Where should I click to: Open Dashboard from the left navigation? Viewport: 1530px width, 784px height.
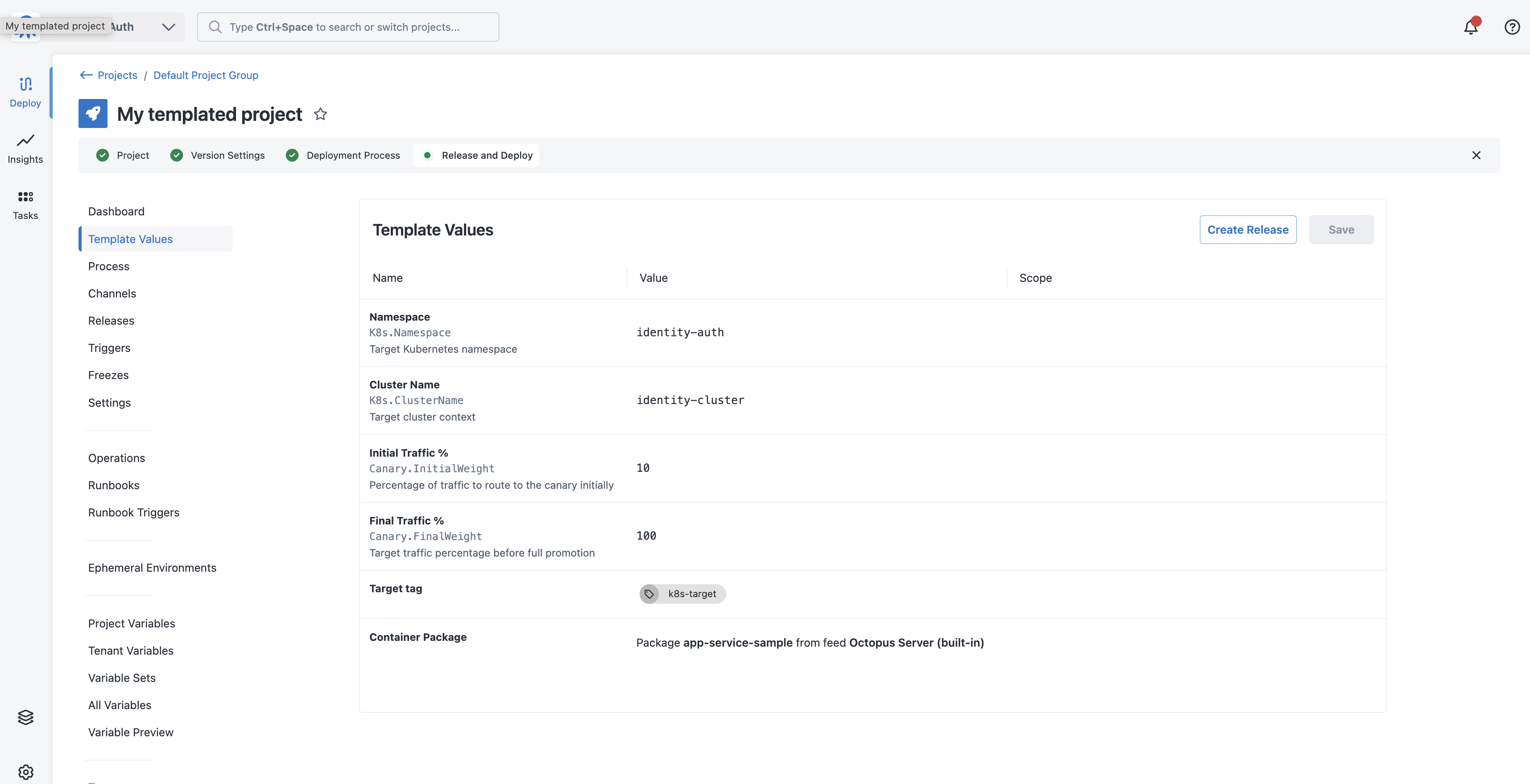(116, 211)
